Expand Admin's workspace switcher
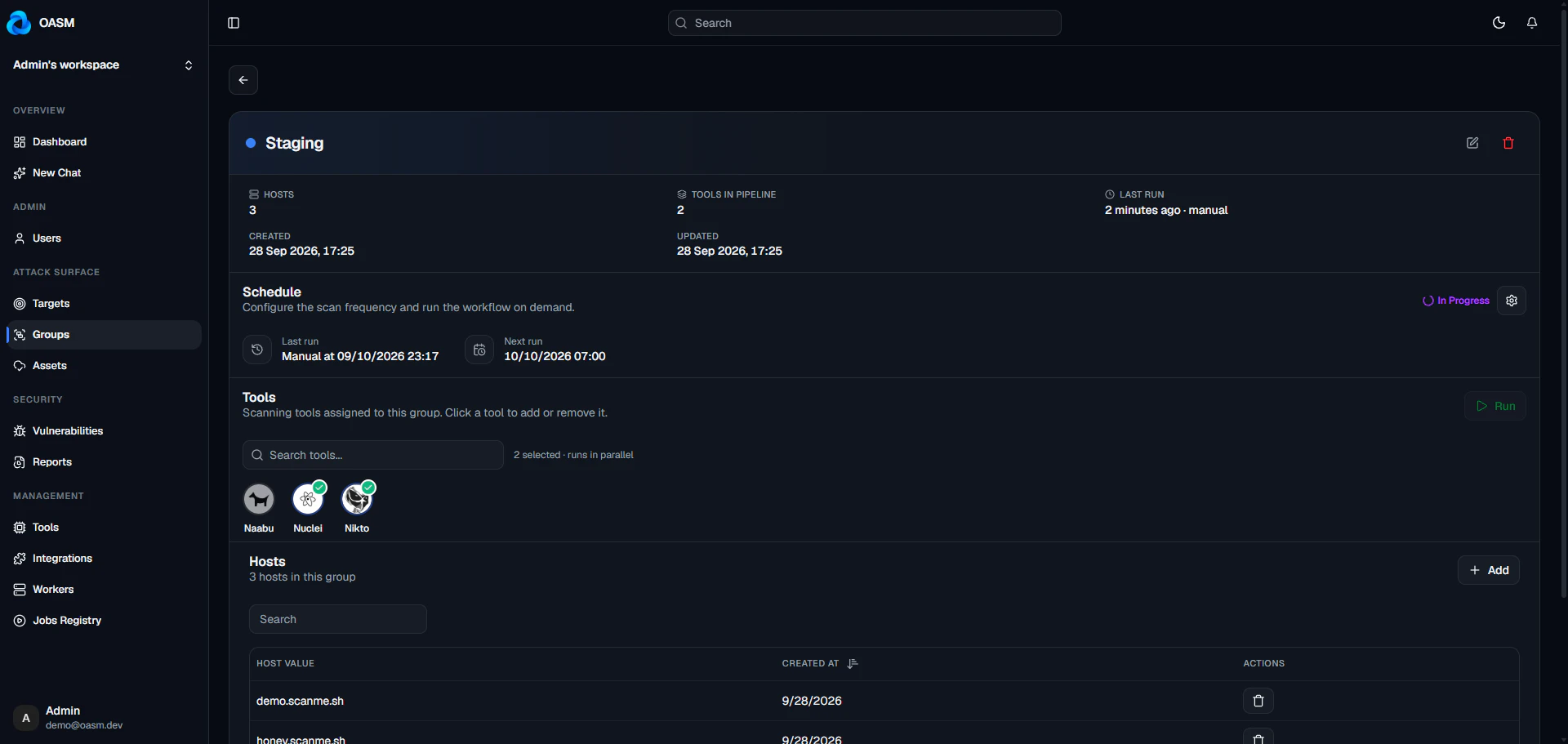This screenshot has width=1568, height=744. click(104, 65)
